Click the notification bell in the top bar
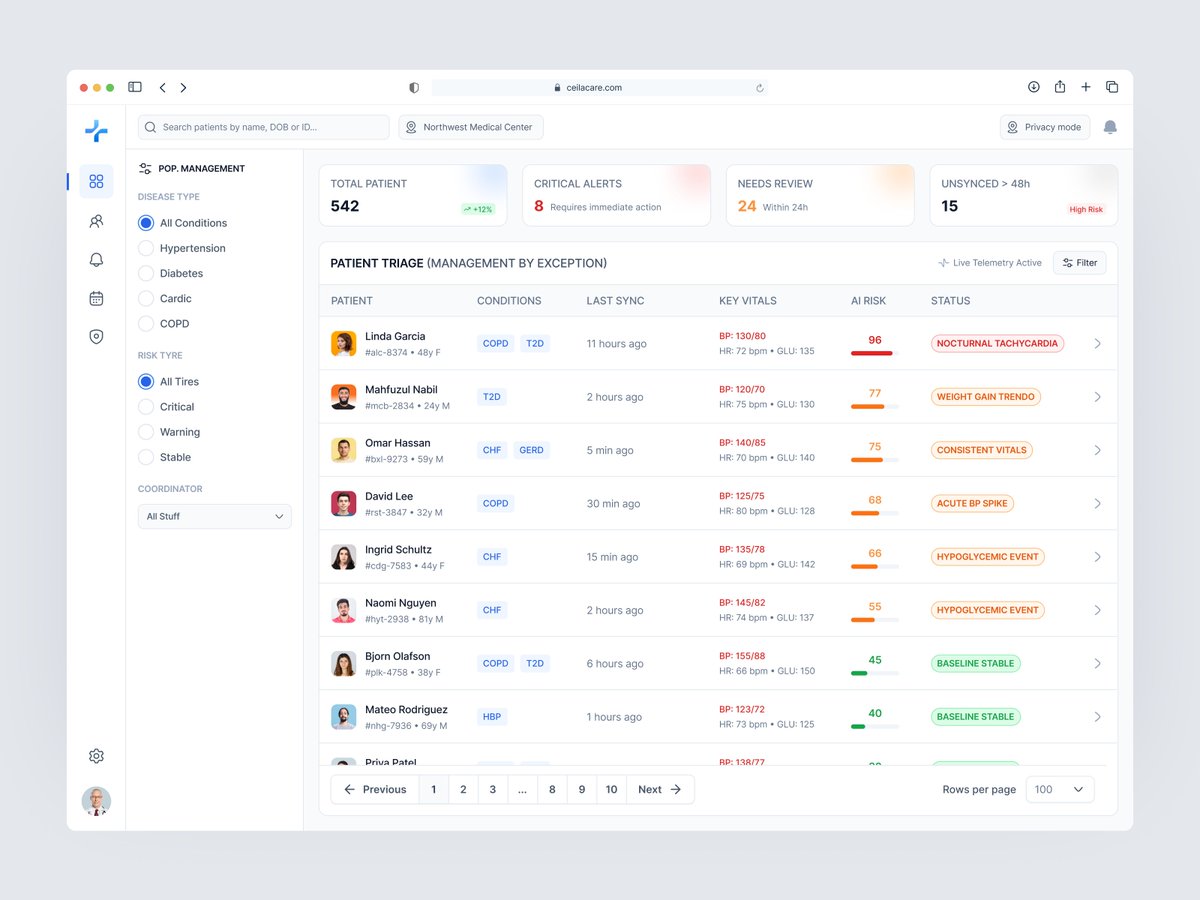The height and width of the screenshot is (900, 1200). [x=1110, y=127]
